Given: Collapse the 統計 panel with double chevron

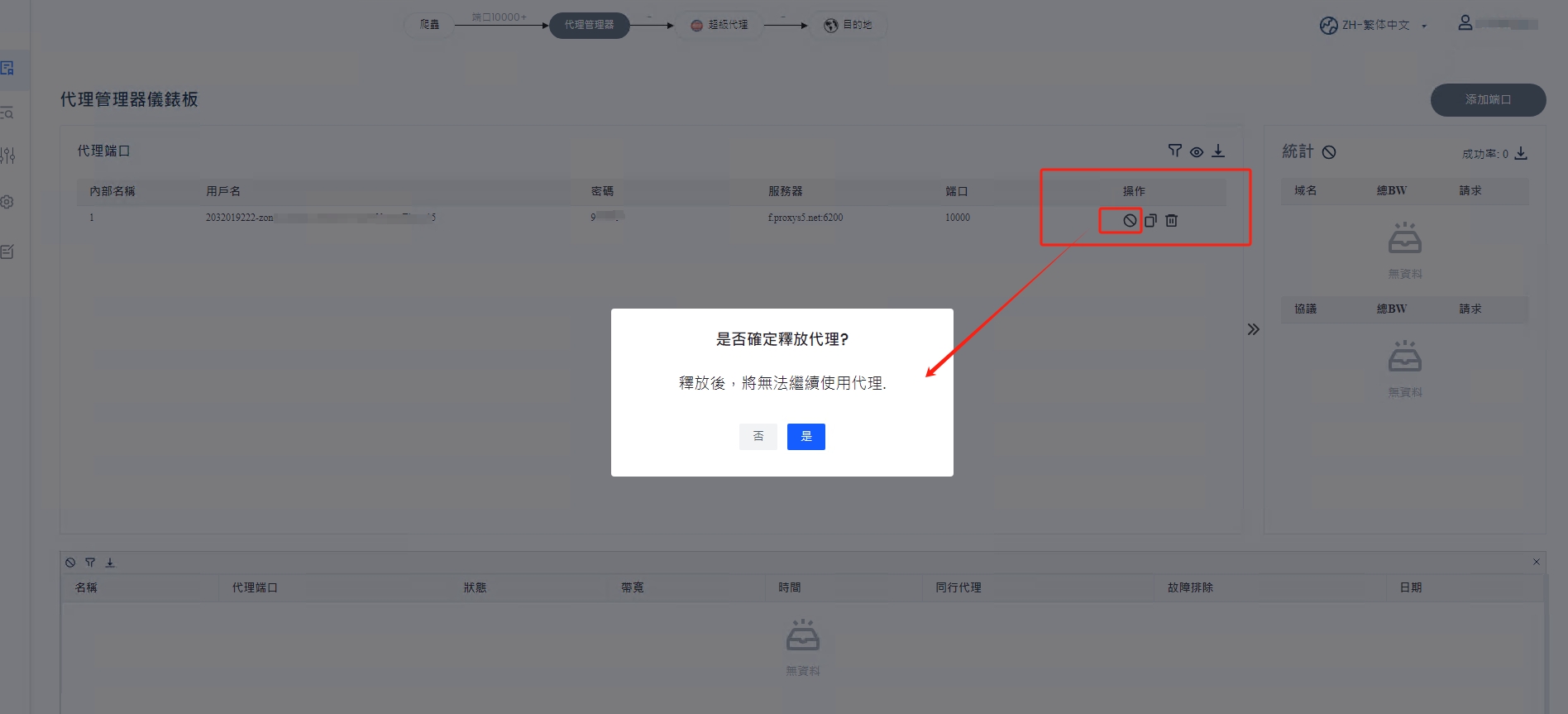Looking at the screenshot, I should click(1254, 329).
